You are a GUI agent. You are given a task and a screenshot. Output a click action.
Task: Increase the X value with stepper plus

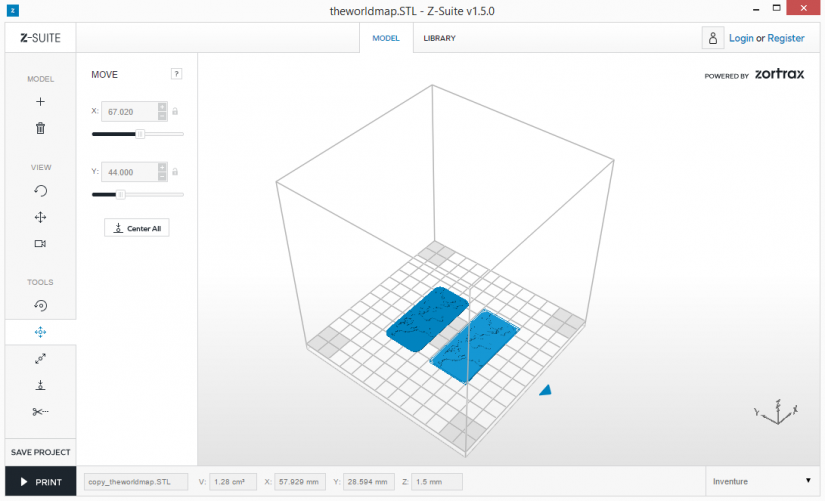click(x=162, y=107)
